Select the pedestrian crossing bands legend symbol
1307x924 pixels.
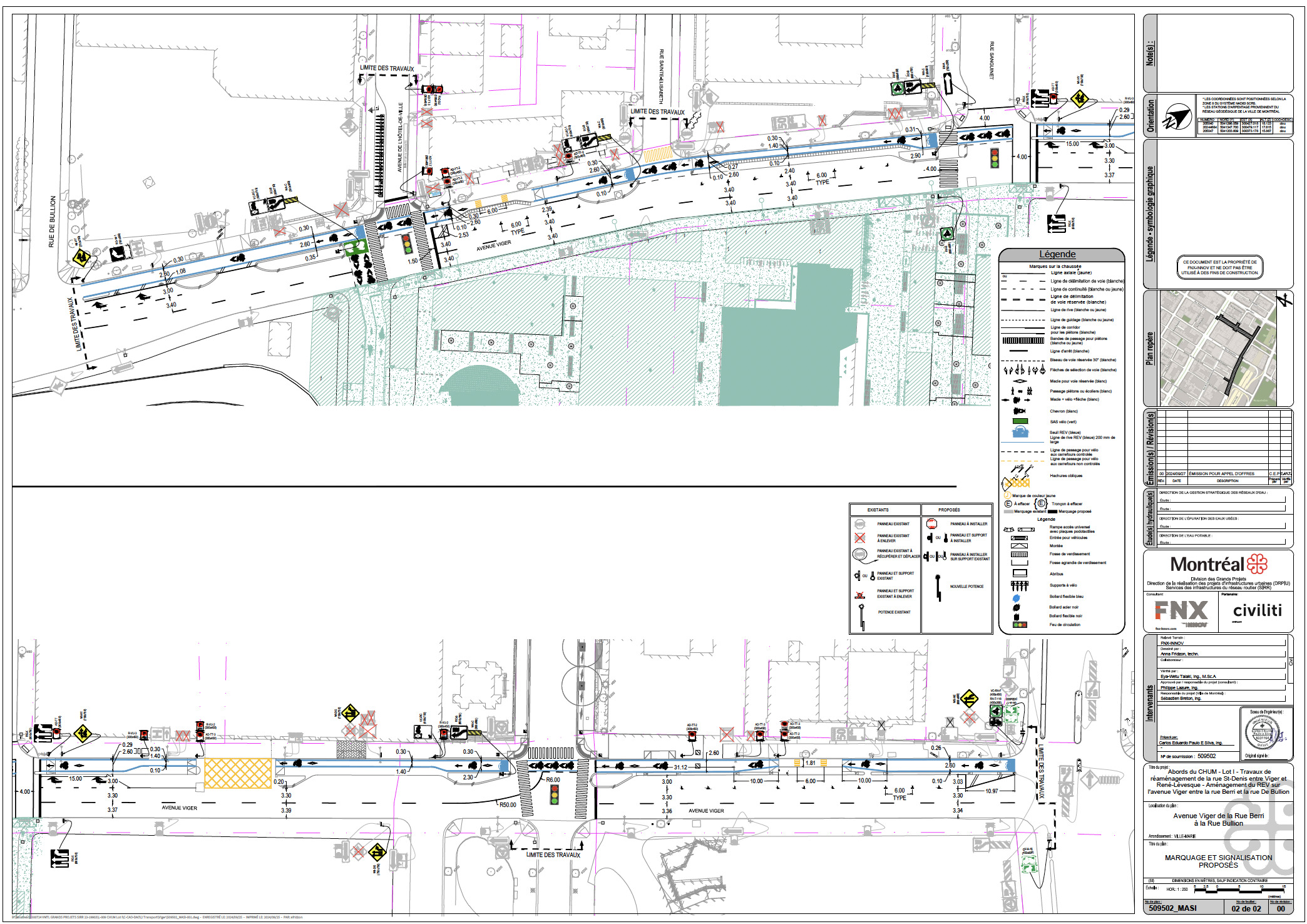(x=1023, y=341)
